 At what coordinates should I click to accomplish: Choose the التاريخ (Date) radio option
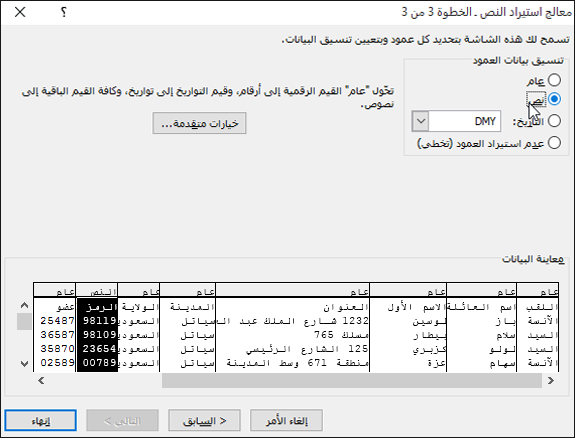(554, 121)
